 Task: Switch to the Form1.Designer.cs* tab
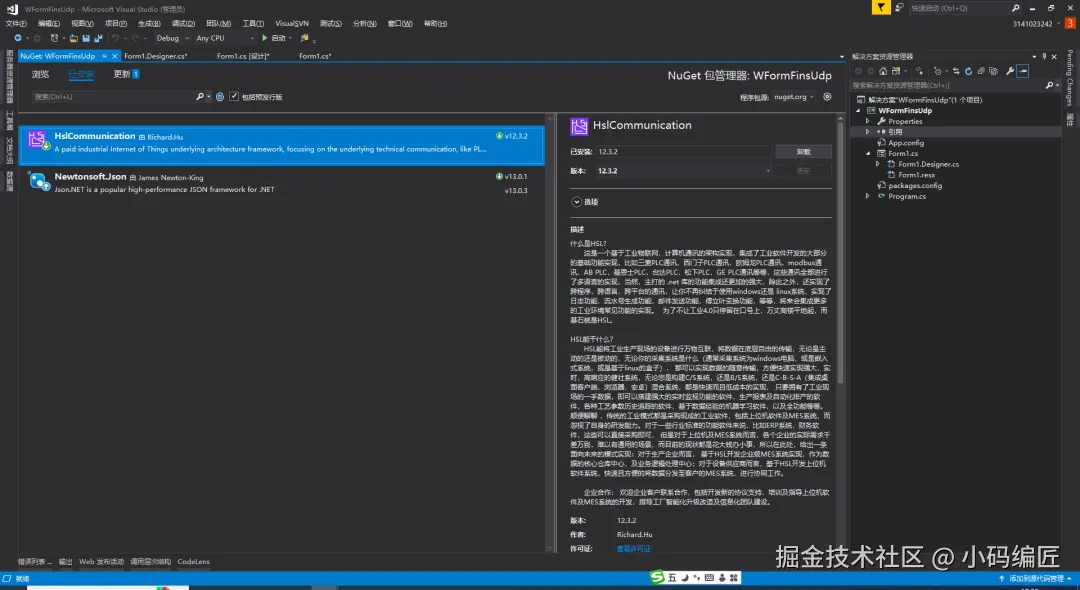click(x=156, y=56)
